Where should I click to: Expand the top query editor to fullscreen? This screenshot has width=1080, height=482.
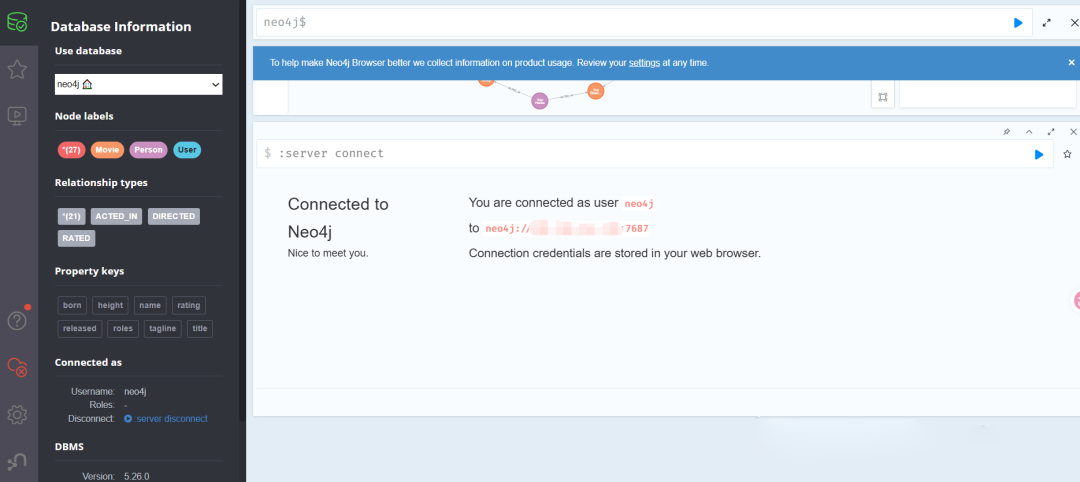click(1047, 23)
